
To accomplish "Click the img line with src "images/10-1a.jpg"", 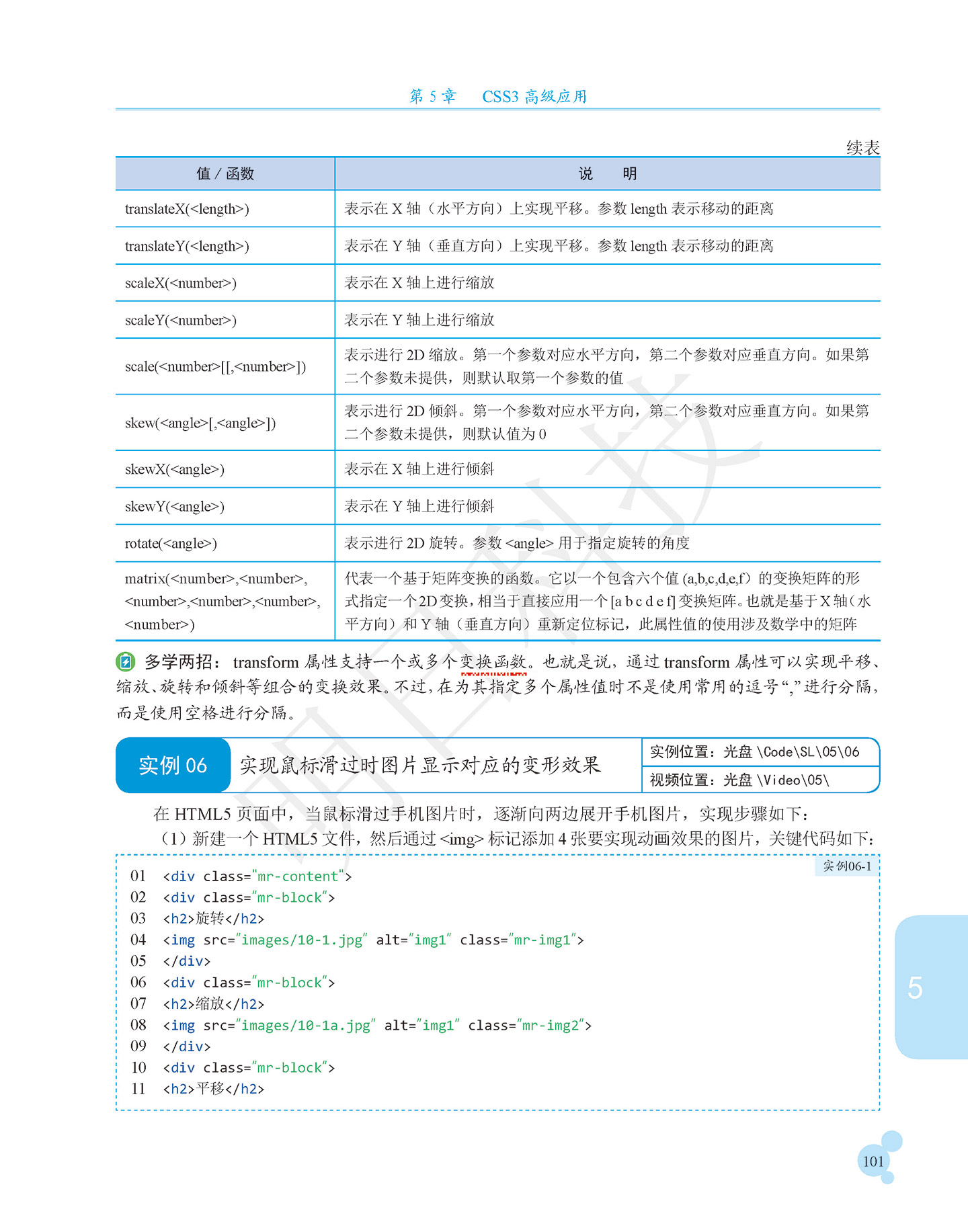I will click(377, 1025).
